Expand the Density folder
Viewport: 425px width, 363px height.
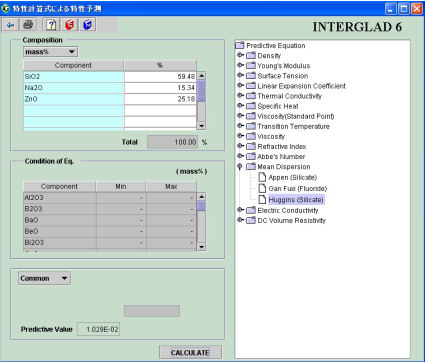[x=240, y=55]
